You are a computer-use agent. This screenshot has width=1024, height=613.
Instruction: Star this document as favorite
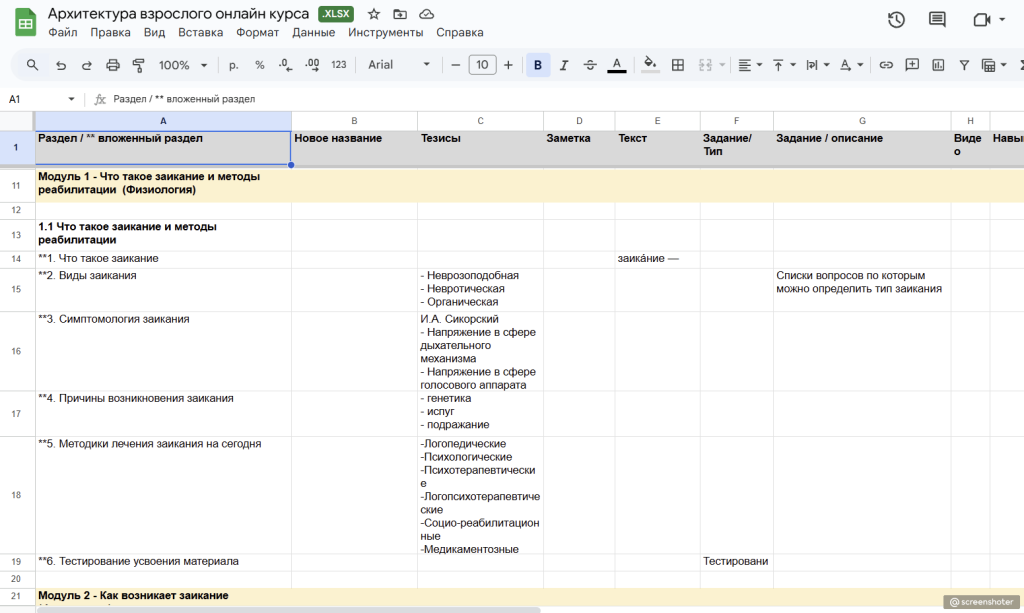click(374, 14)
